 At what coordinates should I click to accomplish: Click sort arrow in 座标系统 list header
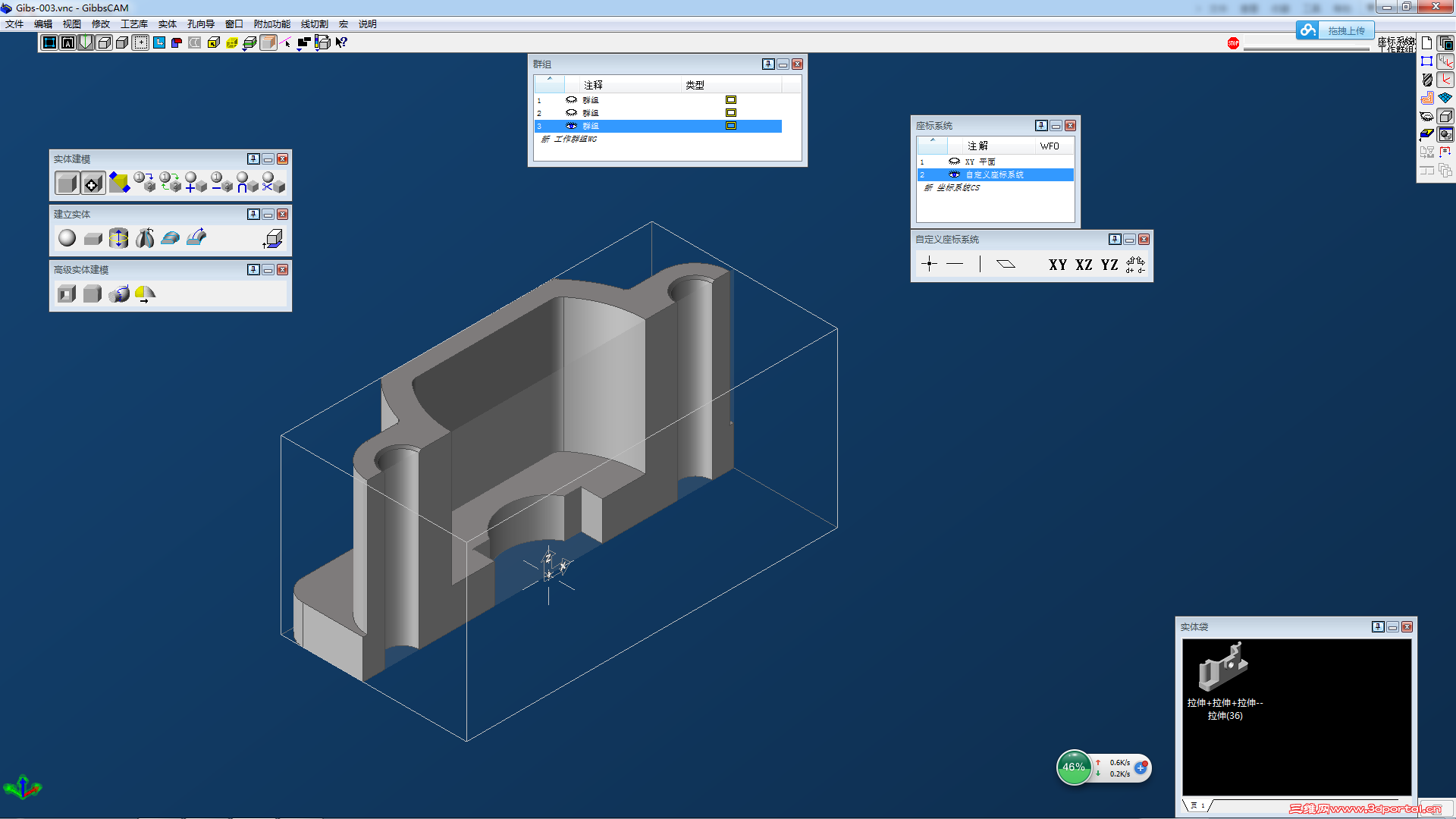pyautogui.click(x=933, y=140)
